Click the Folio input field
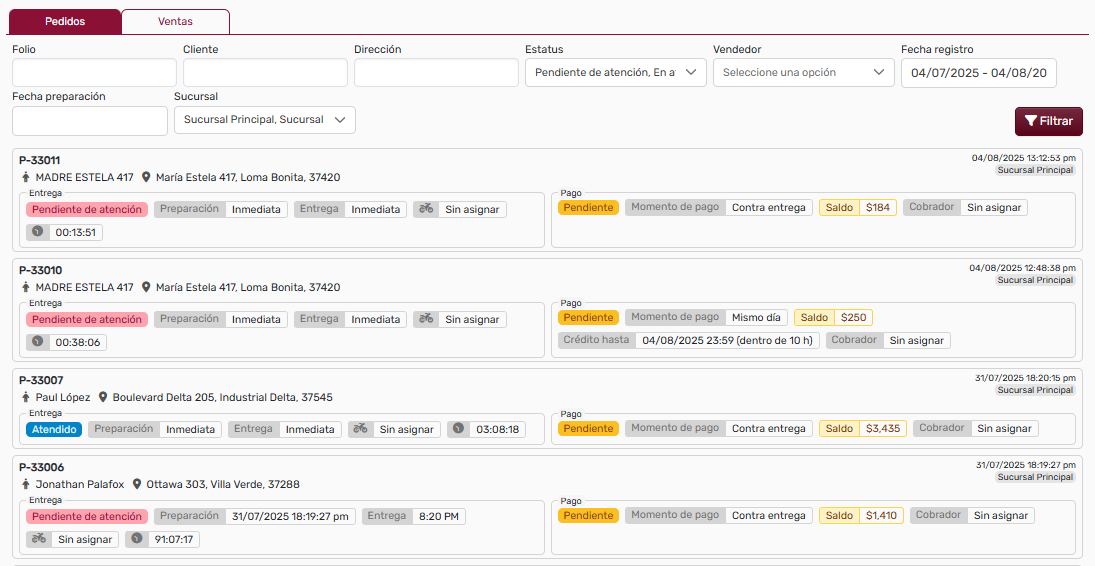The width and height of the screenshot is (1095, 566). [x=94, y=72]
